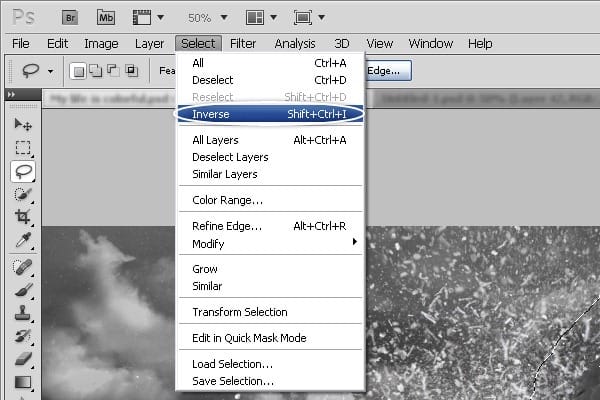The image size is (600, 400).
Task: Pick the Quick Selection tool
Action: (x=23, y=194)
